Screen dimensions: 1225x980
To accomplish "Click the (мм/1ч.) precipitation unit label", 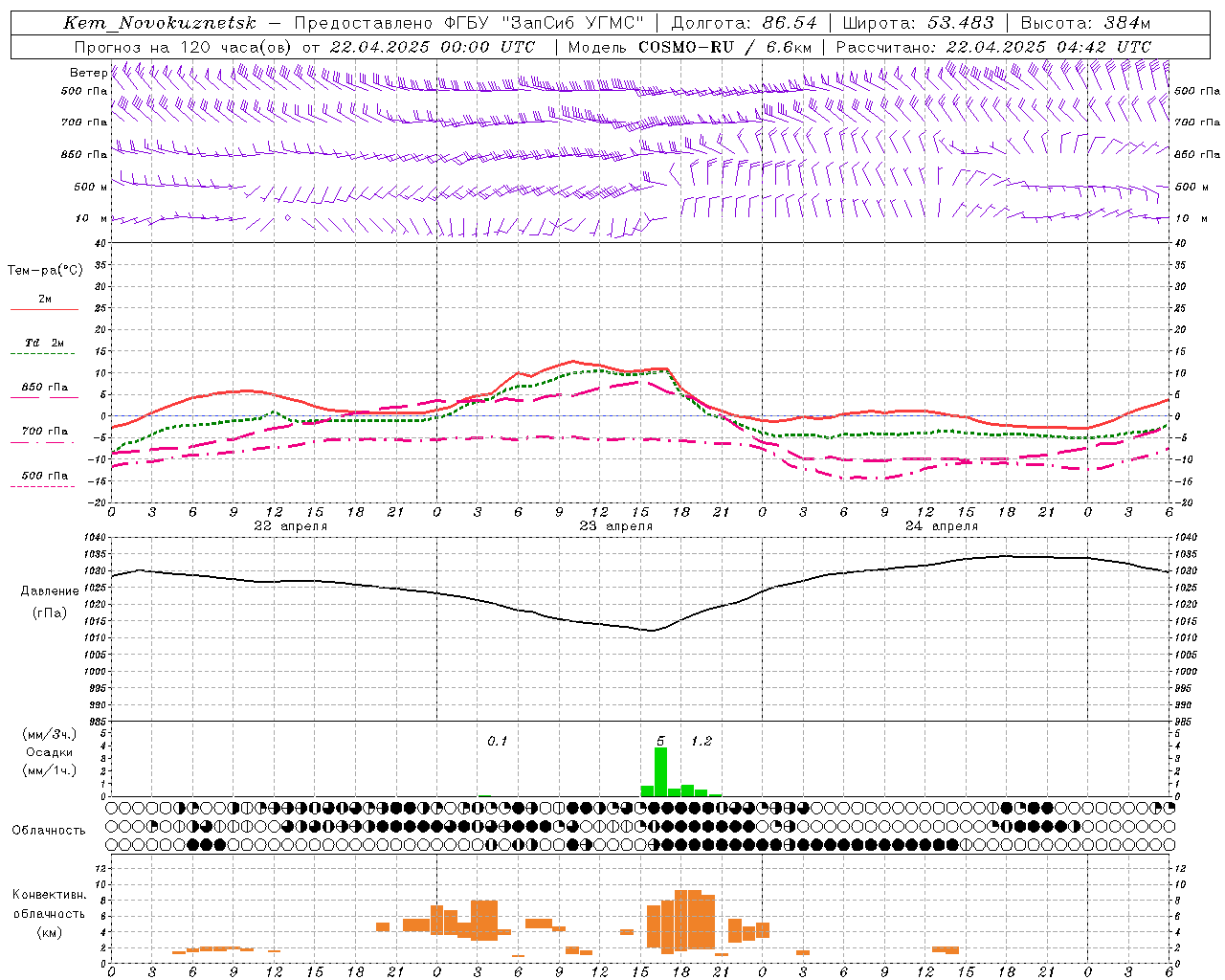I will [50, 770].
